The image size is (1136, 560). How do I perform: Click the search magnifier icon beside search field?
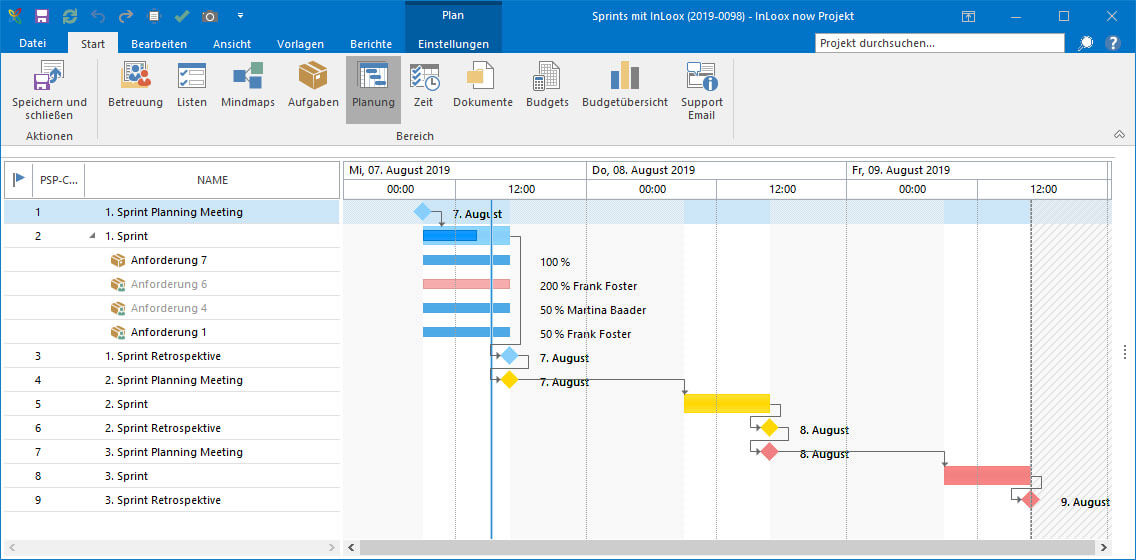pos(1085,43)
